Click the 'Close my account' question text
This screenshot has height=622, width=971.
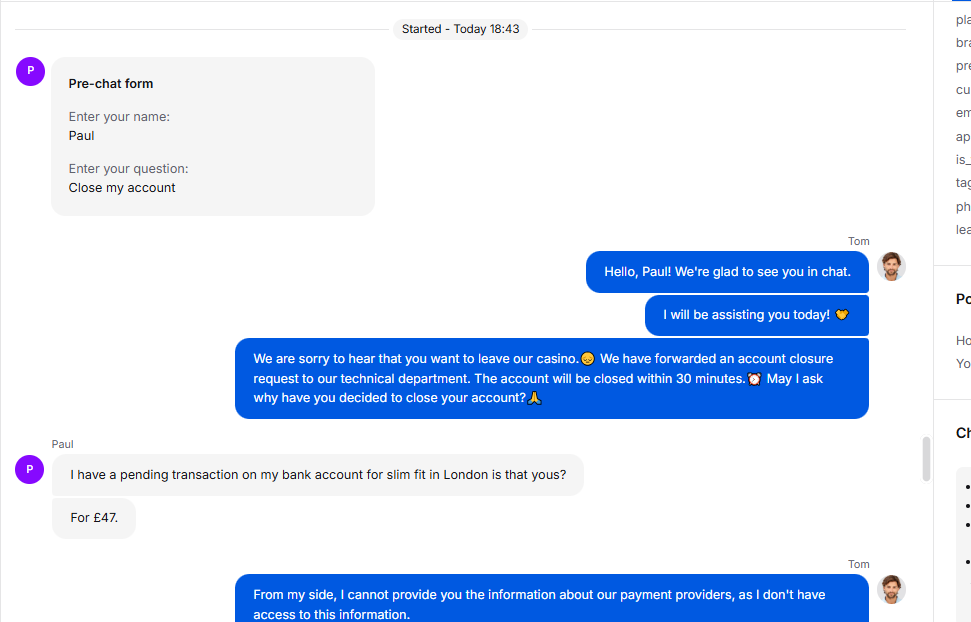[x=122, y=188]
